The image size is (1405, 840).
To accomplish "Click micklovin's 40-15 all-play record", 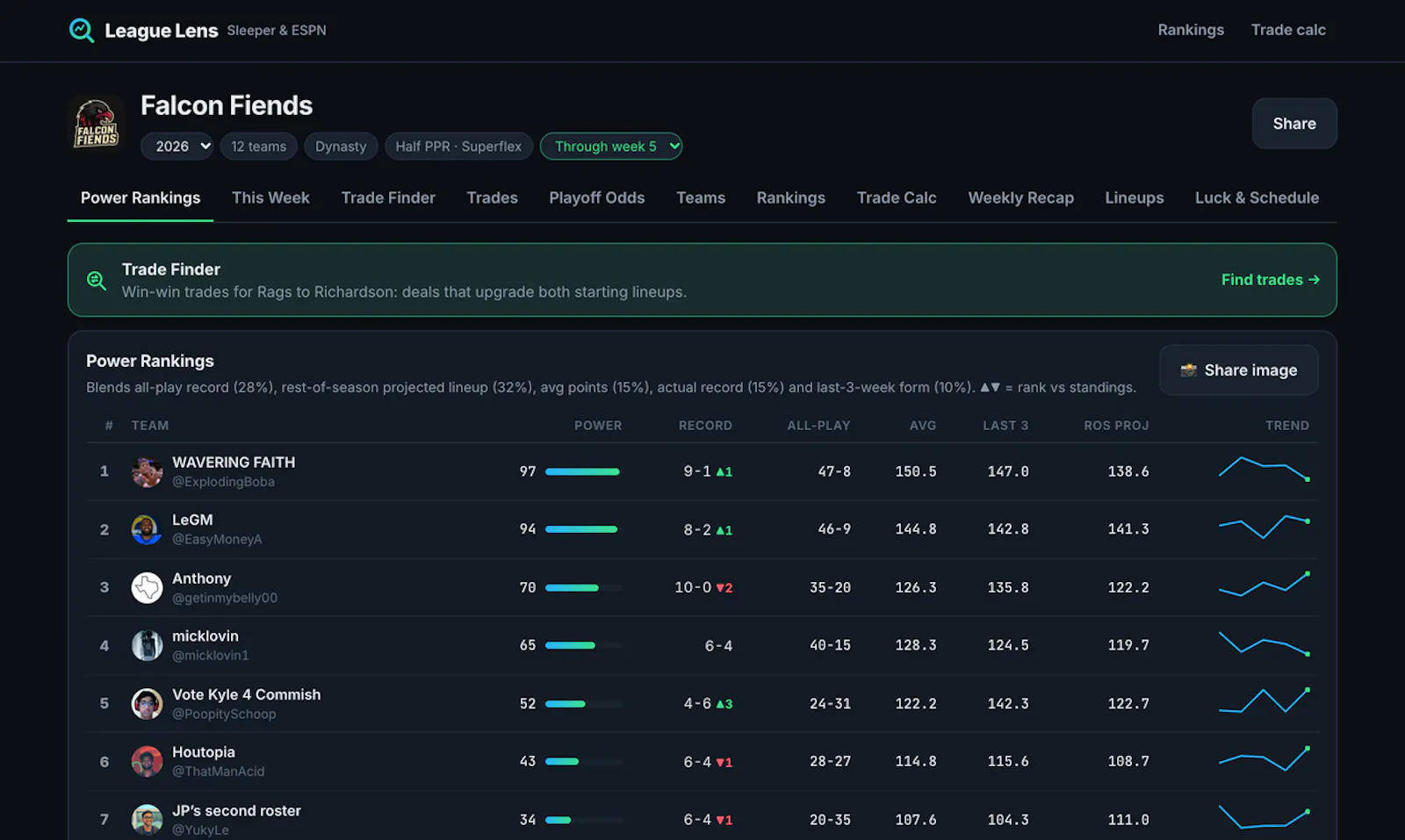I will tap(830, 646).
